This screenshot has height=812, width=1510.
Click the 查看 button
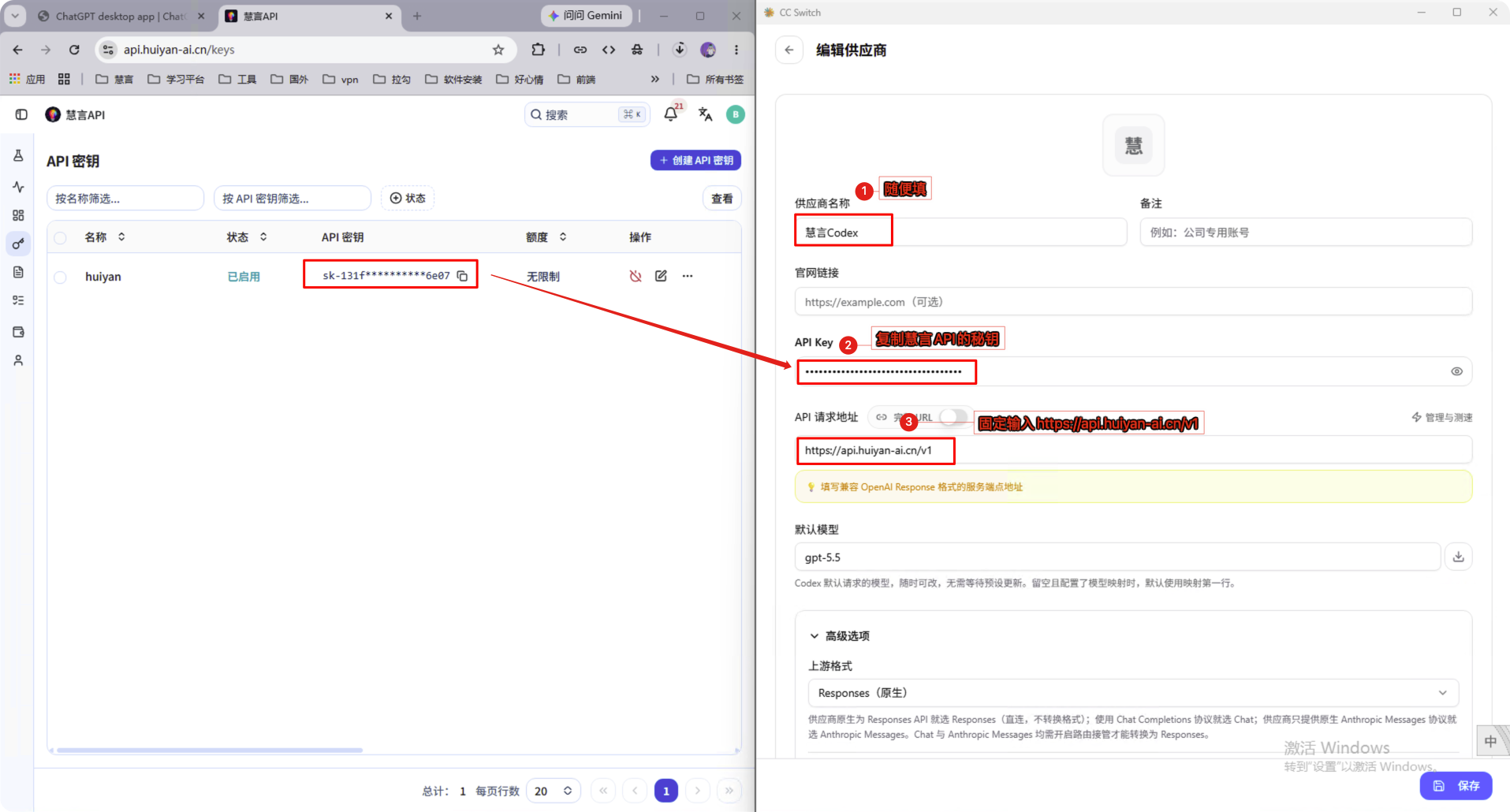pos(721,199)
